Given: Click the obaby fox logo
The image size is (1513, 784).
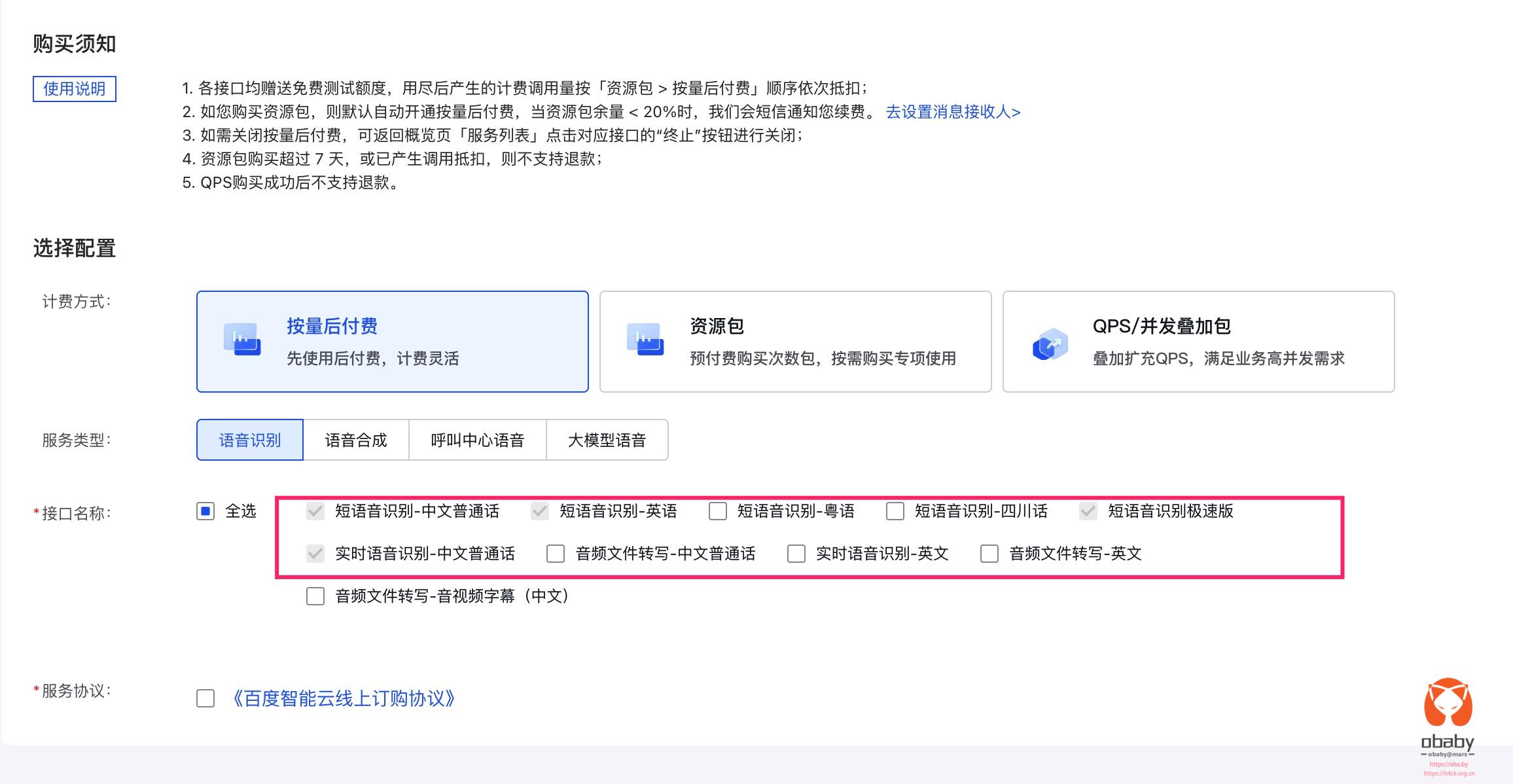Looking at the screenshot, I should [1448, 703].
